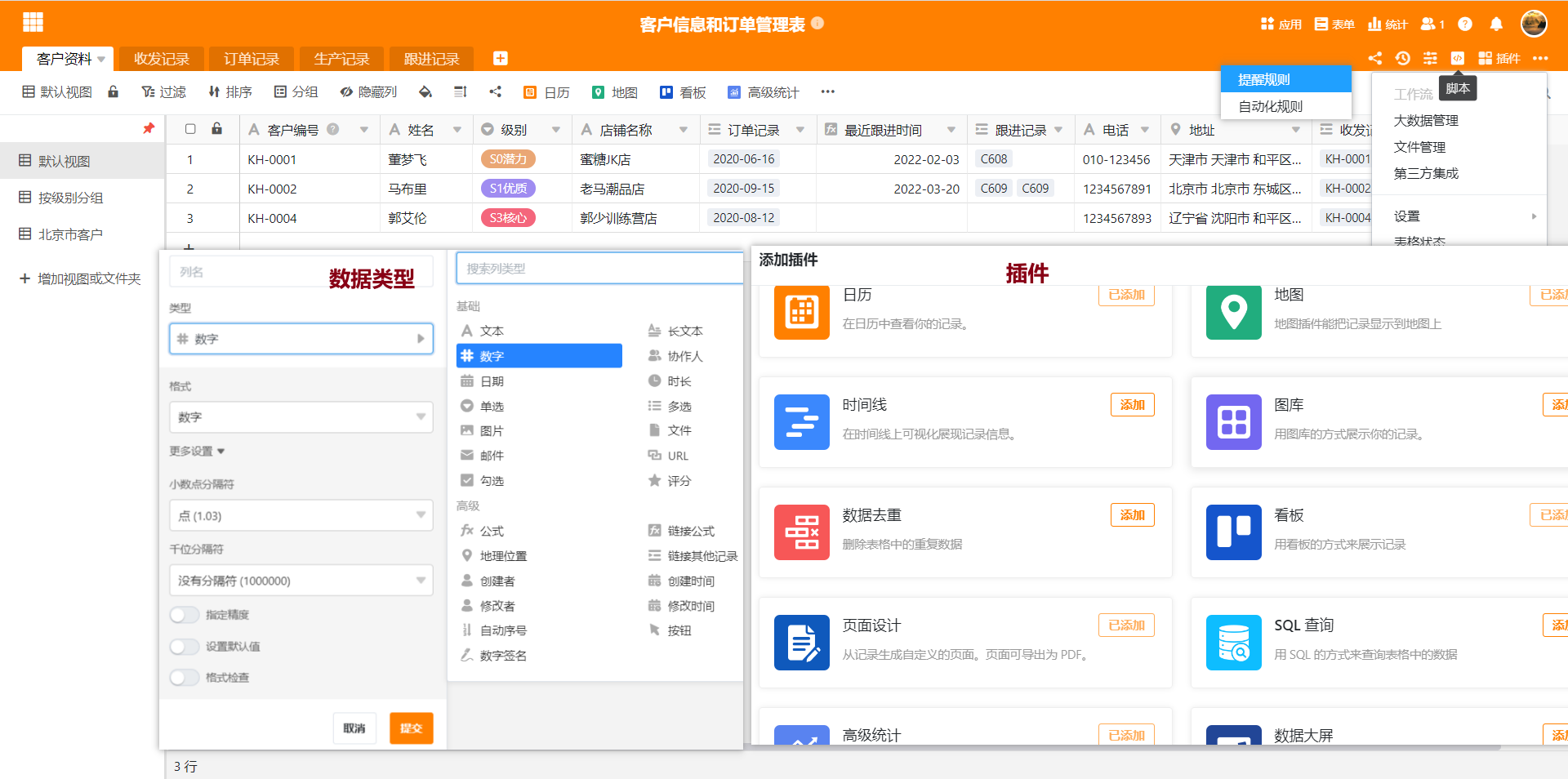Open the 日历 plugin card icon

(x=801, y=311)
